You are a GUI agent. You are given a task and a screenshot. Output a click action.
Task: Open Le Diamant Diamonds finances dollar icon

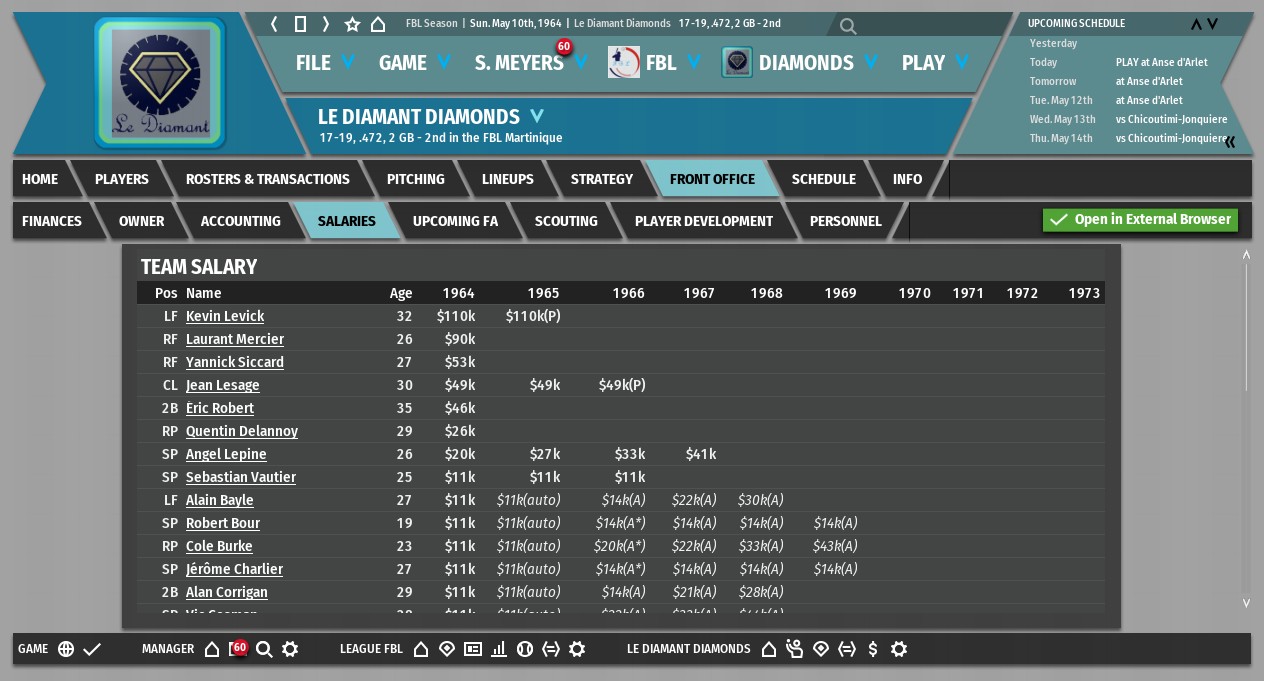coord(873,649)
